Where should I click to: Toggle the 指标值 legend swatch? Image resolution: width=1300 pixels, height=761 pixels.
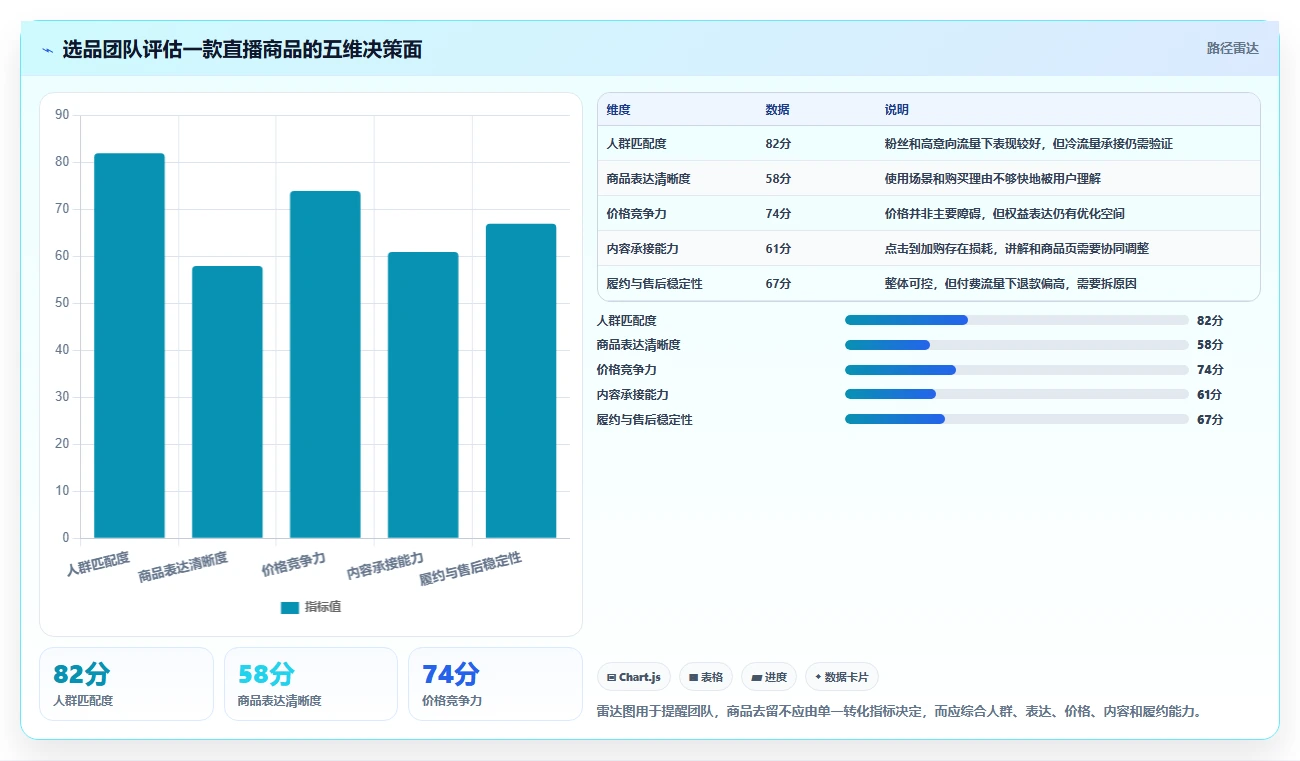[290, 607]
